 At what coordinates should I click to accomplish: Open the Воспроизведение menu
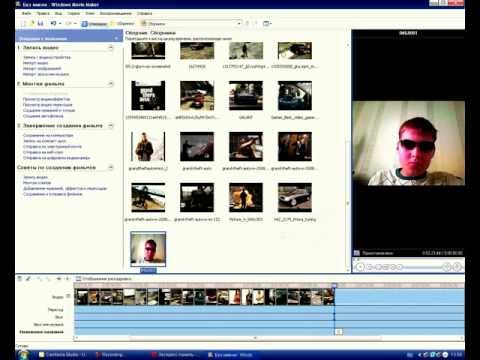[116, 13]
